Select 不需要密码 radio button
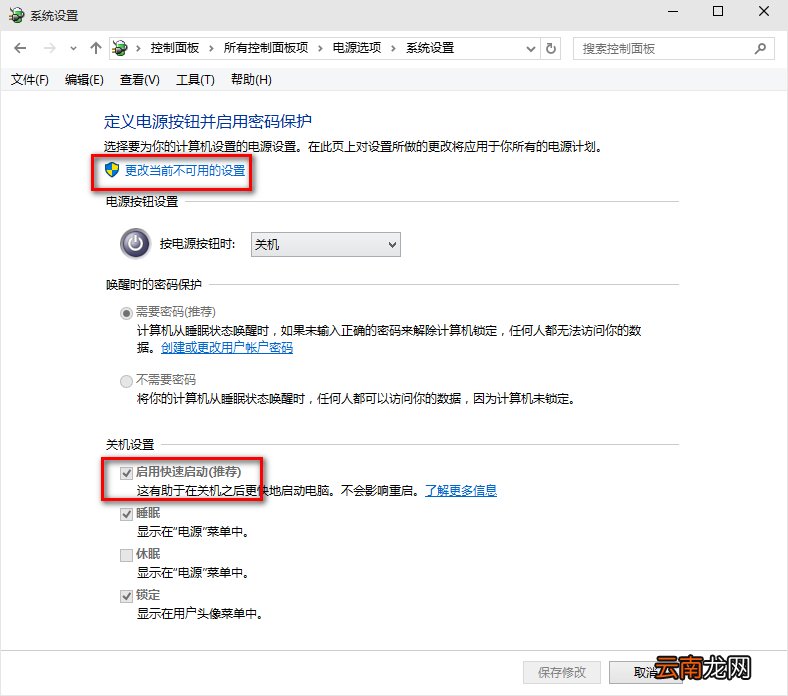The height and width of the screenshot is (696, 788). (x=126, y=381)
